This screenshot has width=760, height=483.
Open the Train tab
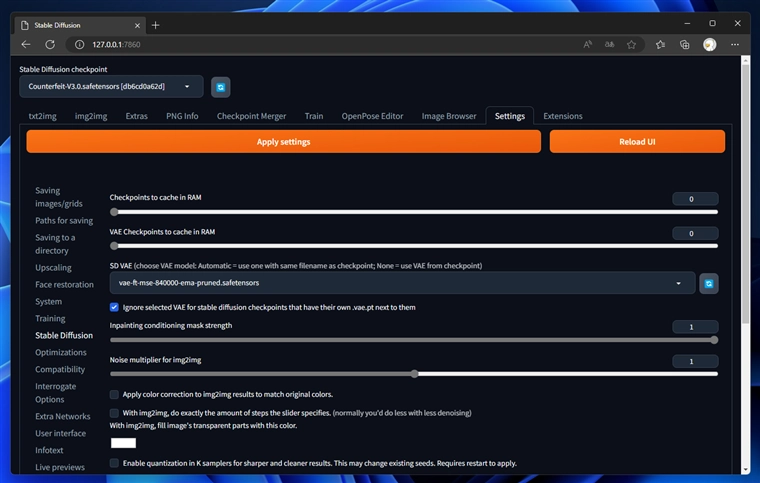pos(314,116)
